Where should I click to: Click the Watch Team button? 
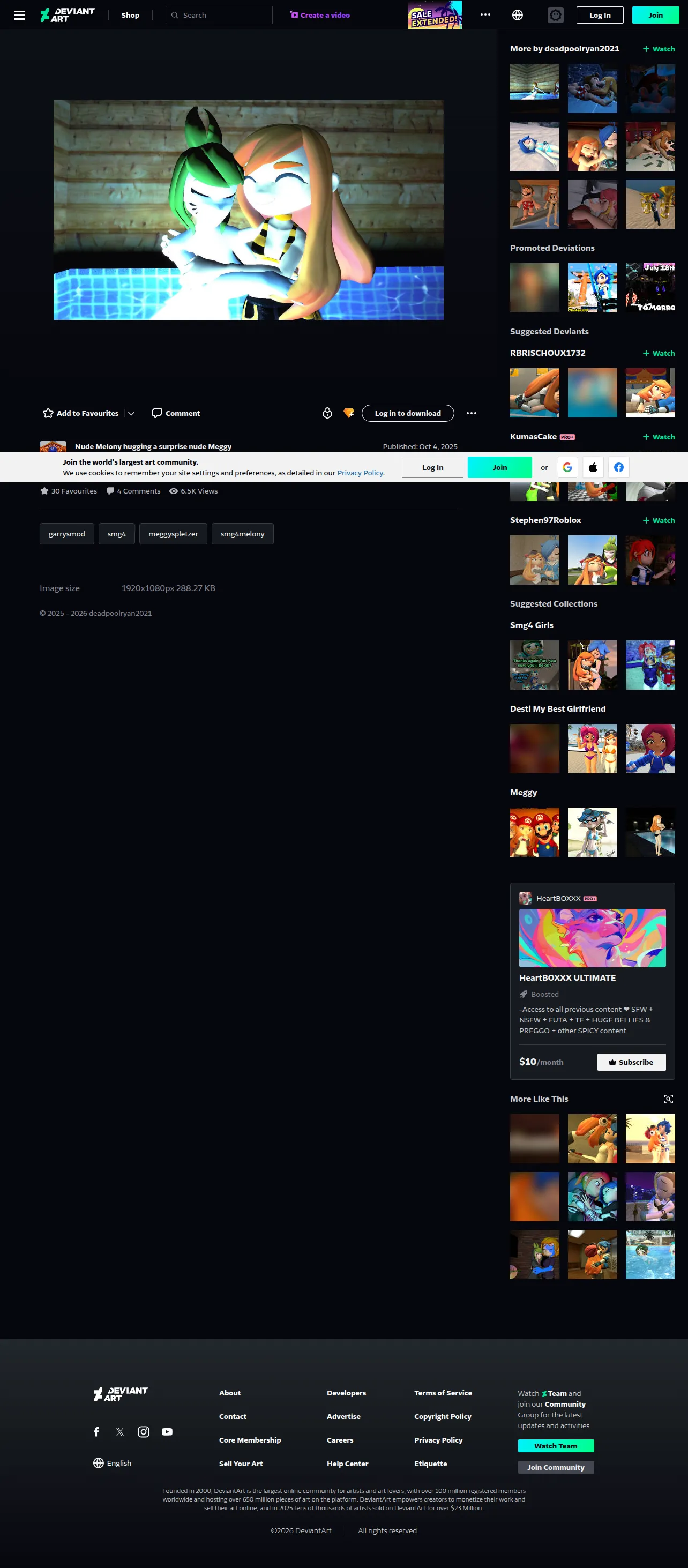[x=556, y=1446]
